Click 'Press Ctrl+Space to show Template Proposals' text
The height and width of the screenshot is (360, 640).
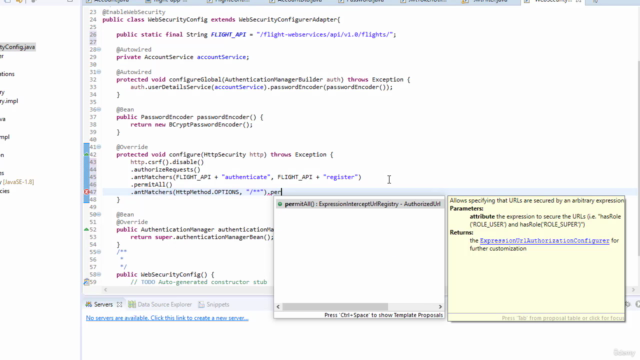coord(383,315)
